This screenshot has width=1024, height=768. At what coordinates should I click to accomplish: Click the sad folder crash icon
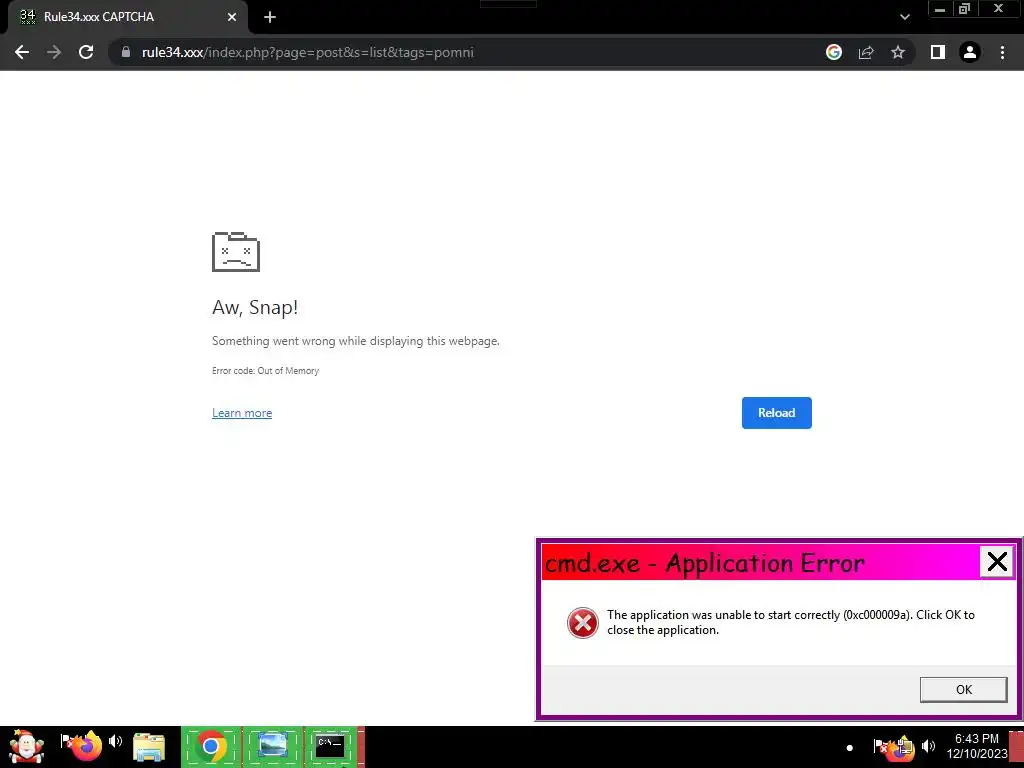coord(236,251)
